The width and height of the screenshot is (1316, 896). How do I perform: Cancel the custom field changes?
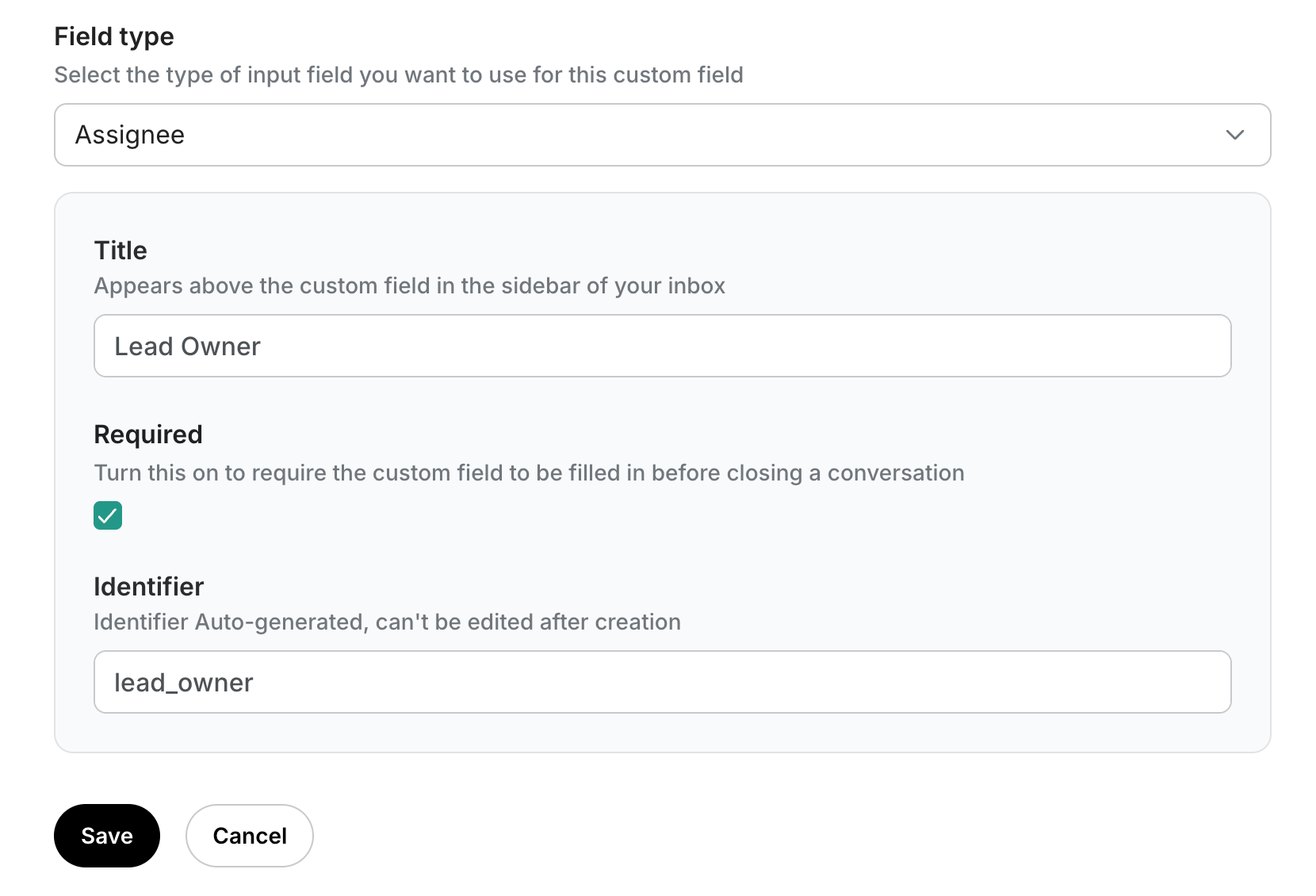[x=250, y=836]
